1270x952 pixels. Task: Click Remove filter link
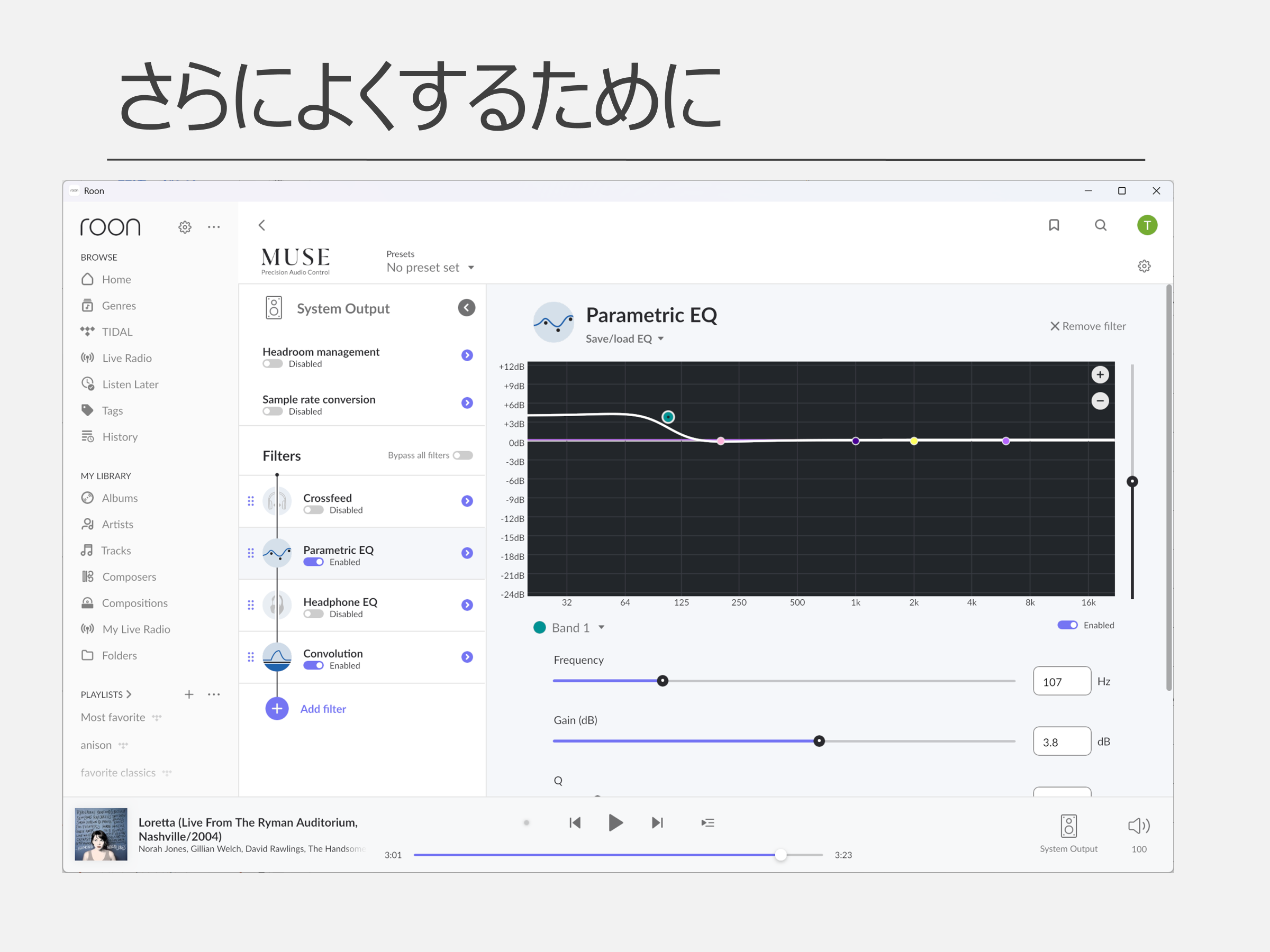point(1087,326)
